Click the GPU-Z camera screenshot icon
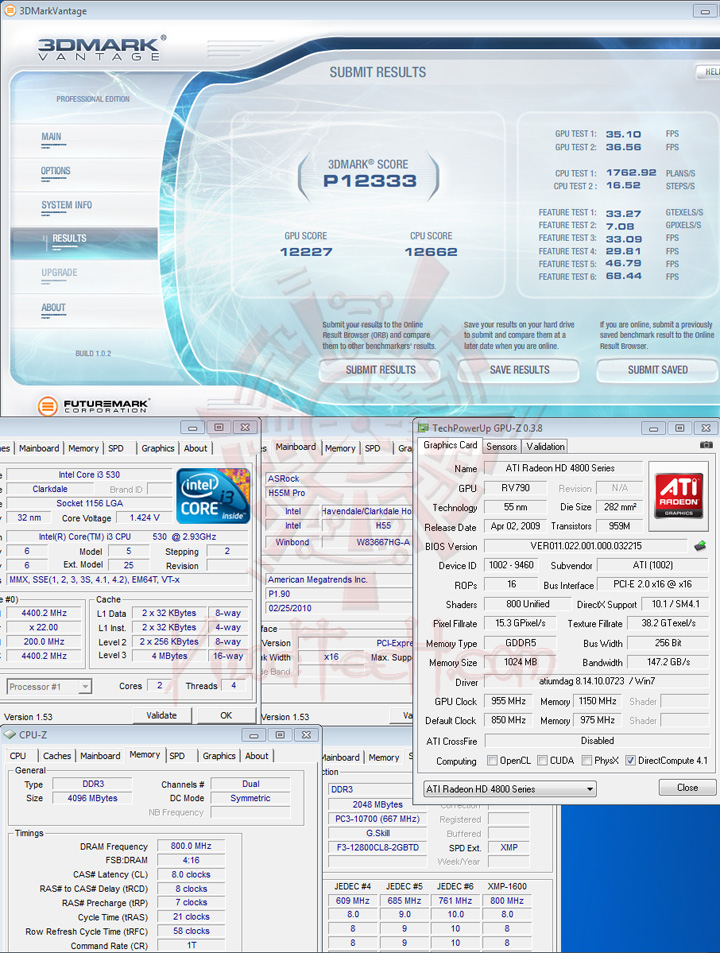This screenshot has width=720, height=953. (705, 446)
